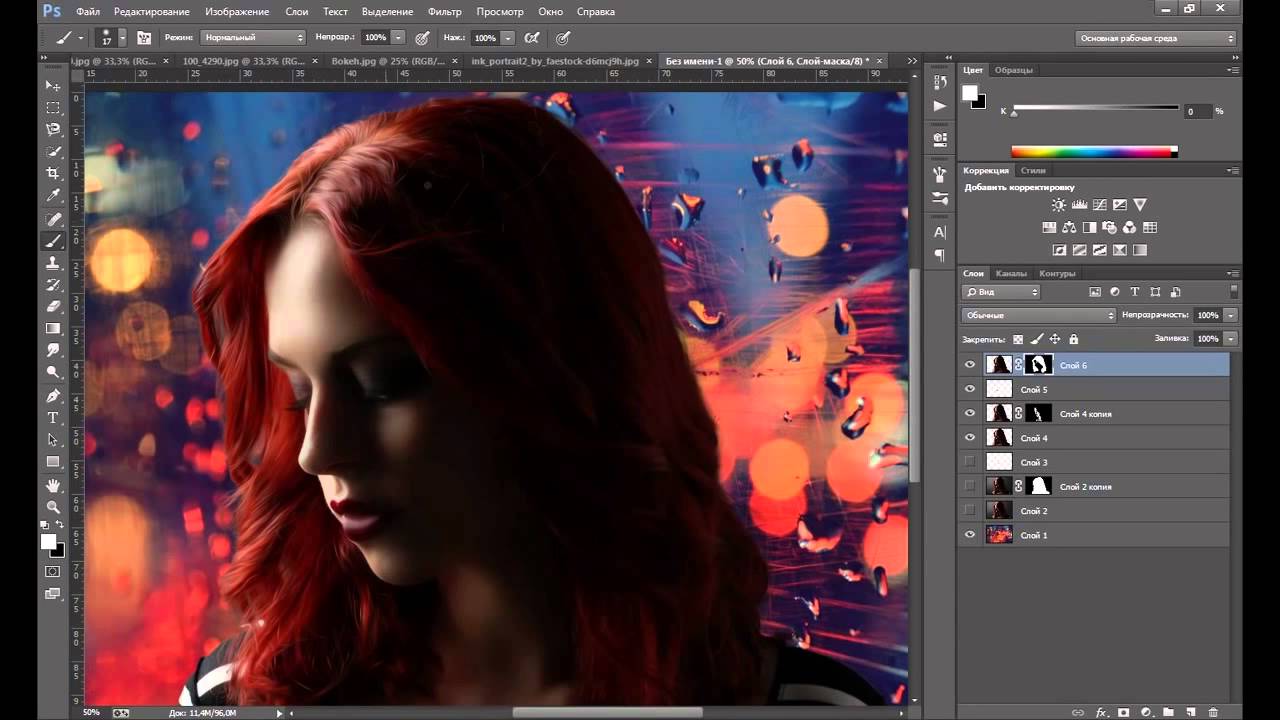Hide layer Слой 4 visibility eye
The width and height of the screenshot is (1280, 720).
(x=969, y=437)
